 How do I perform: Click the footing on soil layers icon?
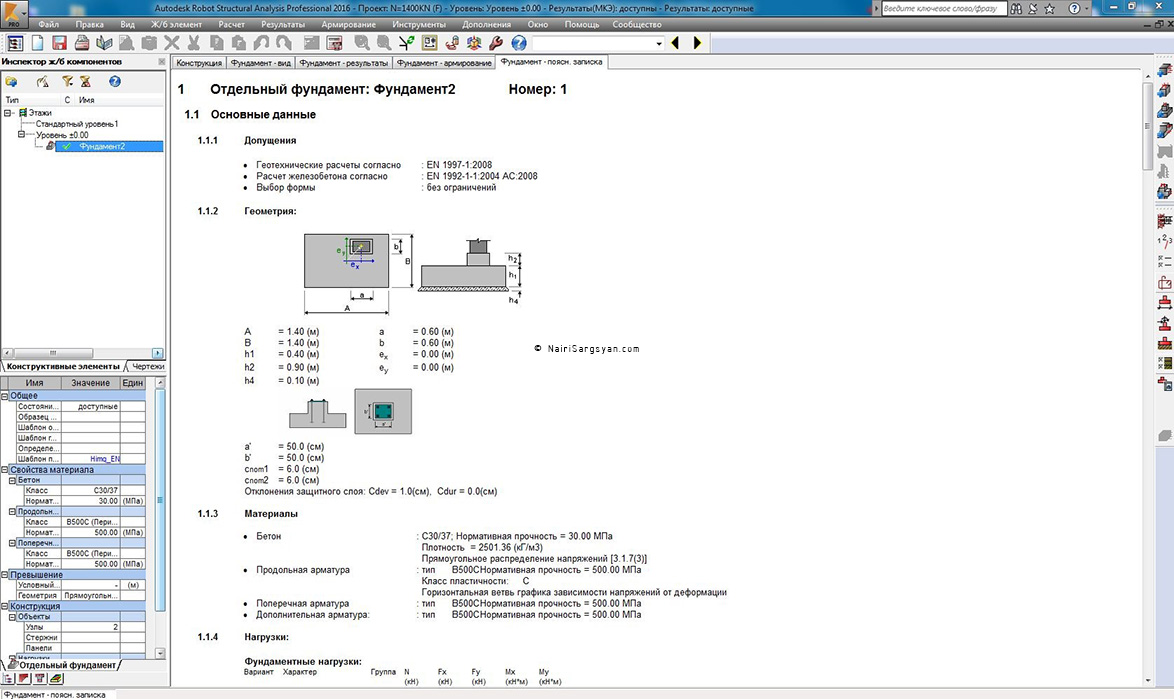coord(1164,343)
